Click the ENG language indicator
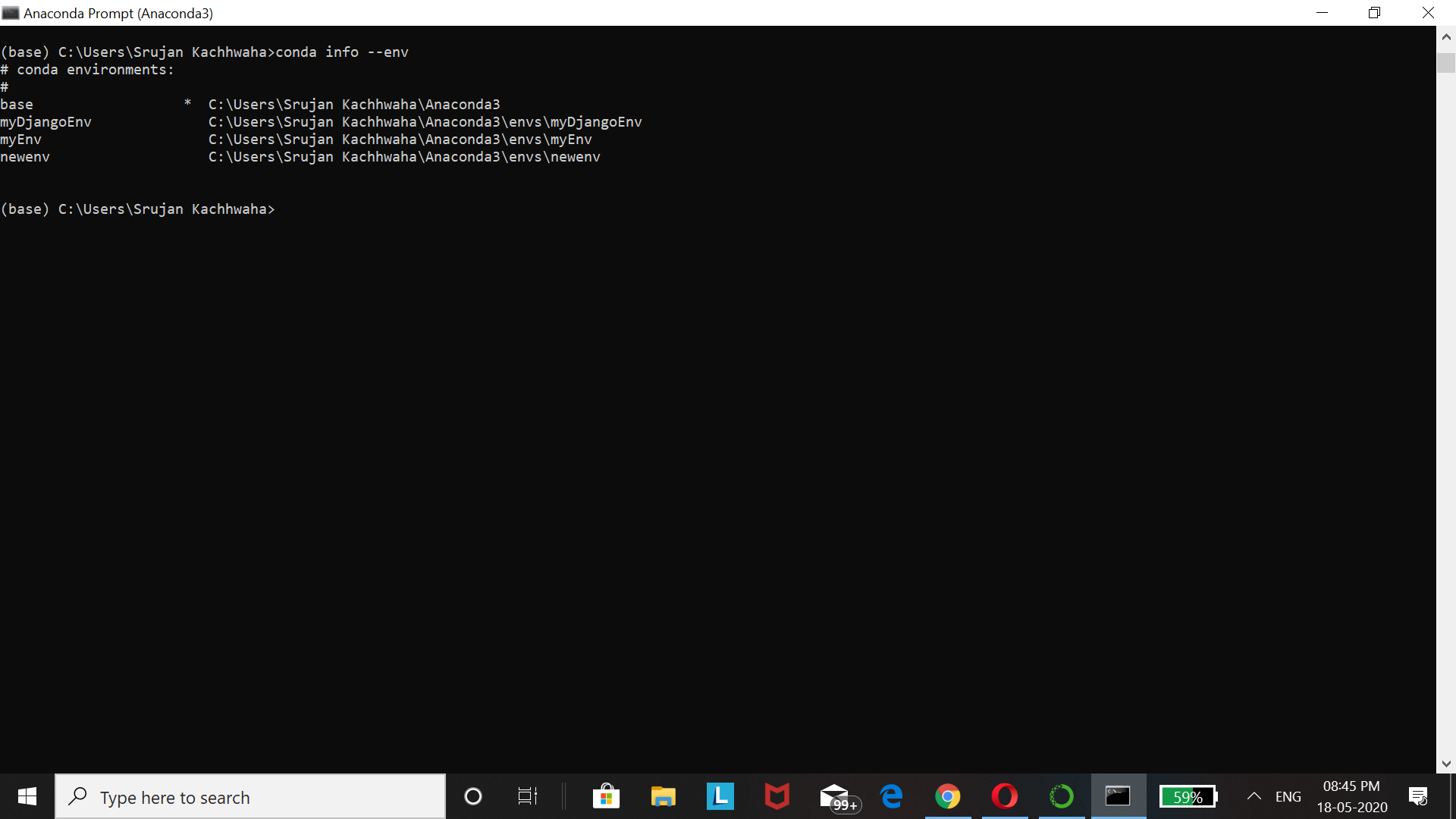1456x819 pixels. click(x=1288, y=796)
